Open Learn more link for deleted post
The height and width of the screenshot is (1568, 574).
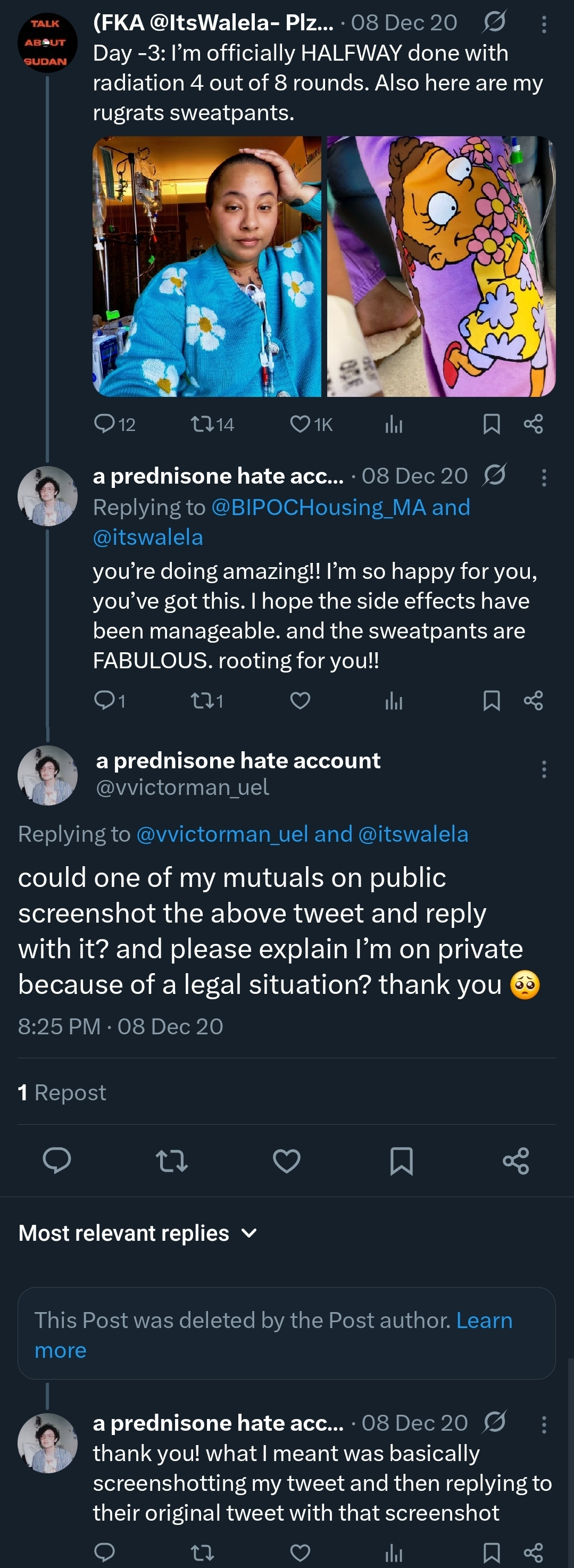[273, 1335]
